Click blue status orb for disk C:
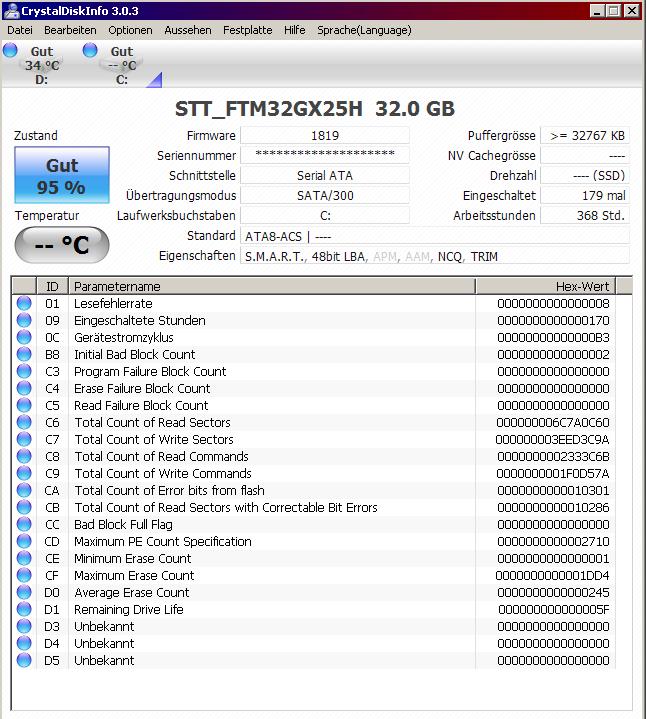 pyautogui.click(x=90, y=50)
